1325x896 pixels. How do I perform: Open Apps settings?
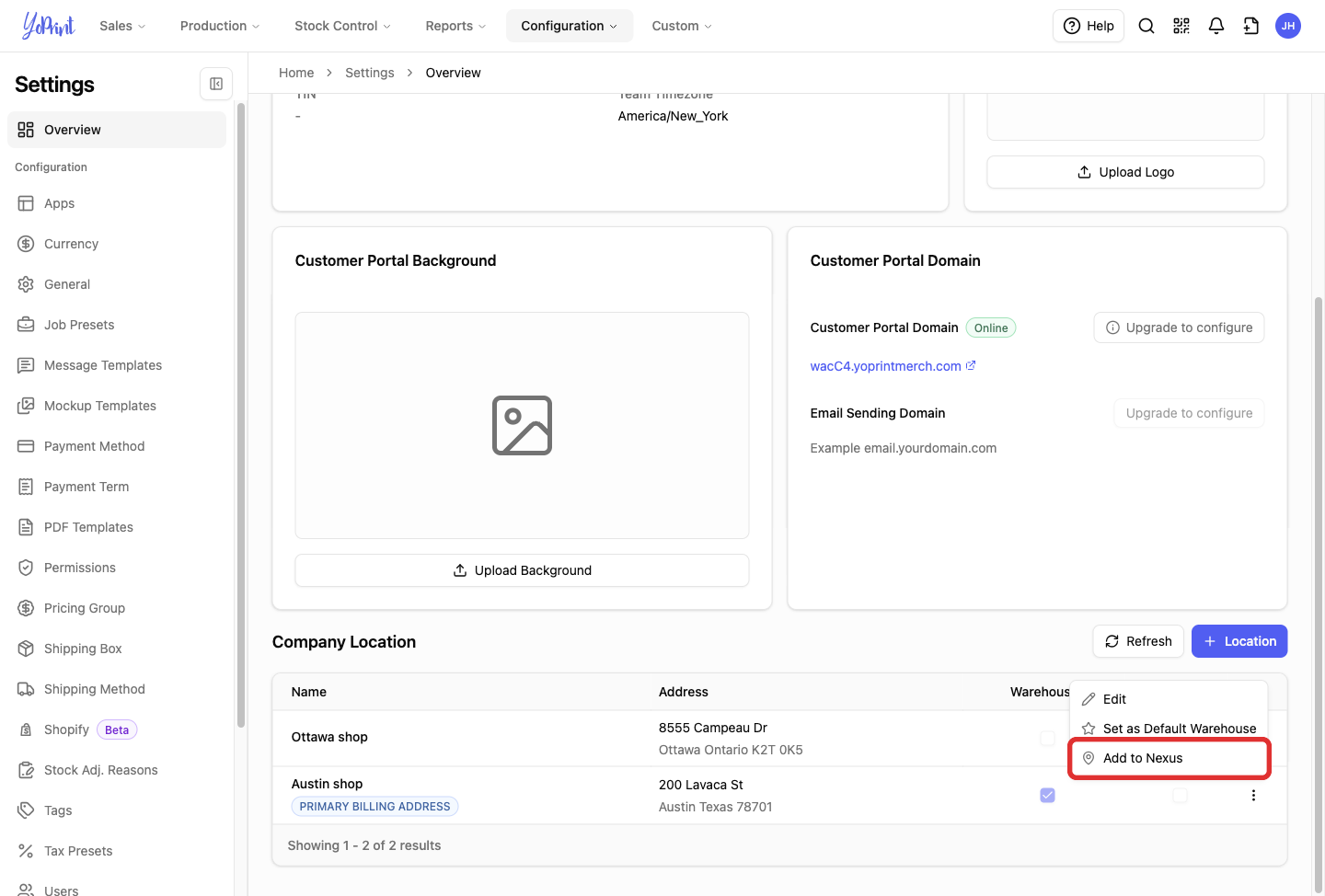tap(117, 203)
